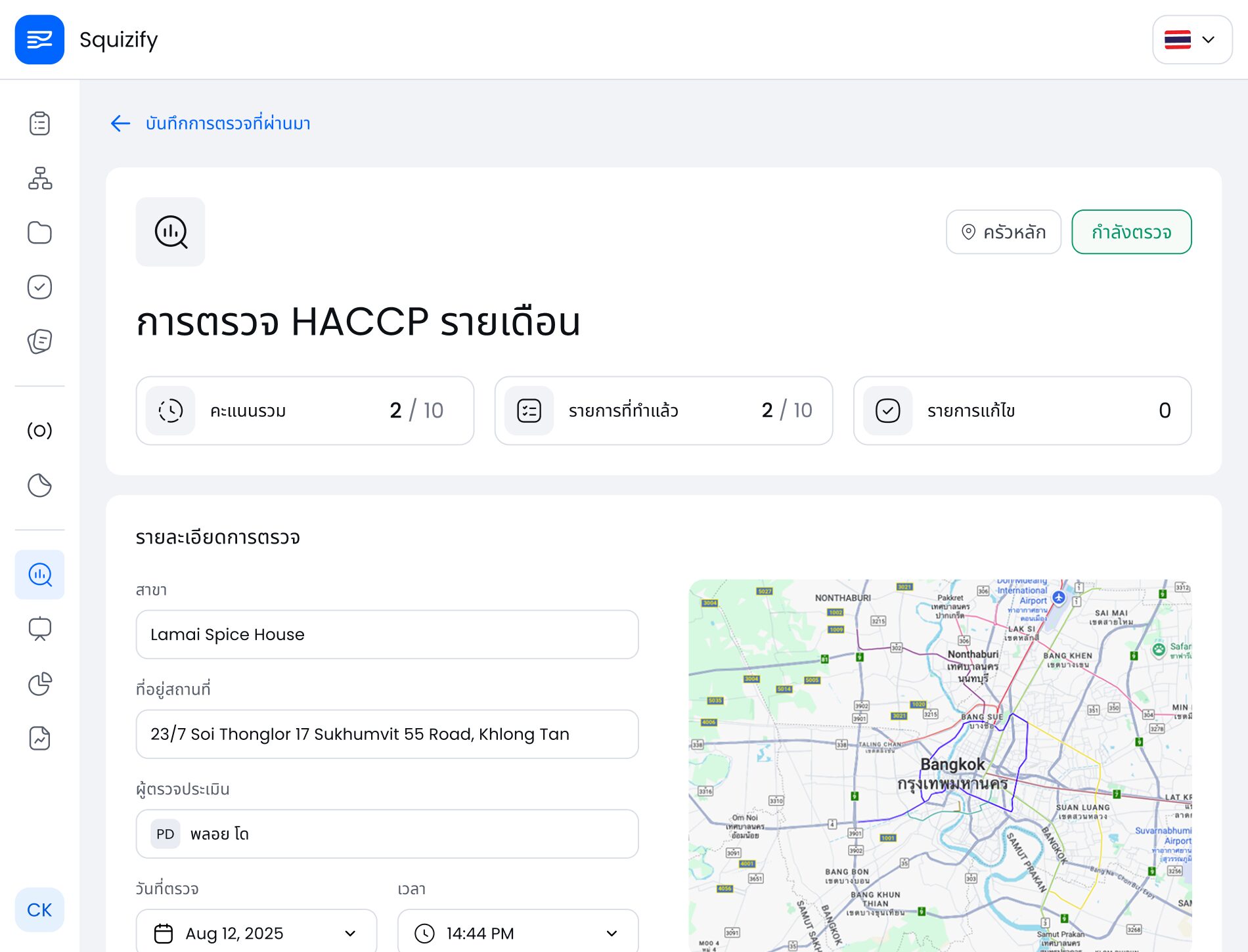Open the Thai flag language dropdown
1248x952 pixels.
click(1192, 40)
